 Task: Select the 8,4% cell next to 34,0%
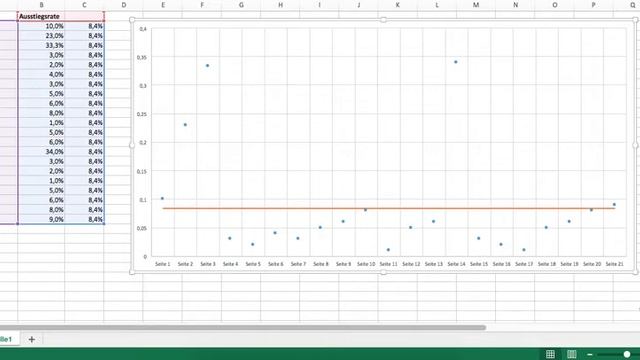point(84,152)
